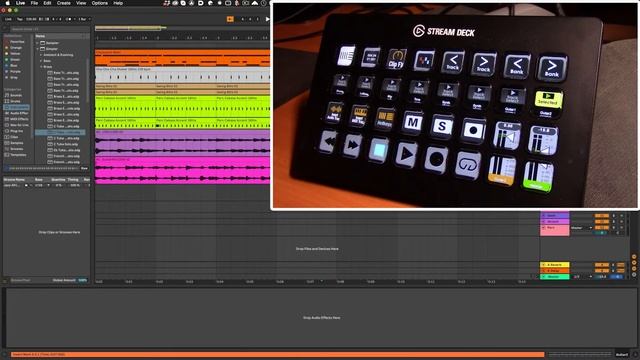Image resolution: width=640 pixels, height=360 pixels.
Task: Select the Green collection tag
Action: [15, 60]
